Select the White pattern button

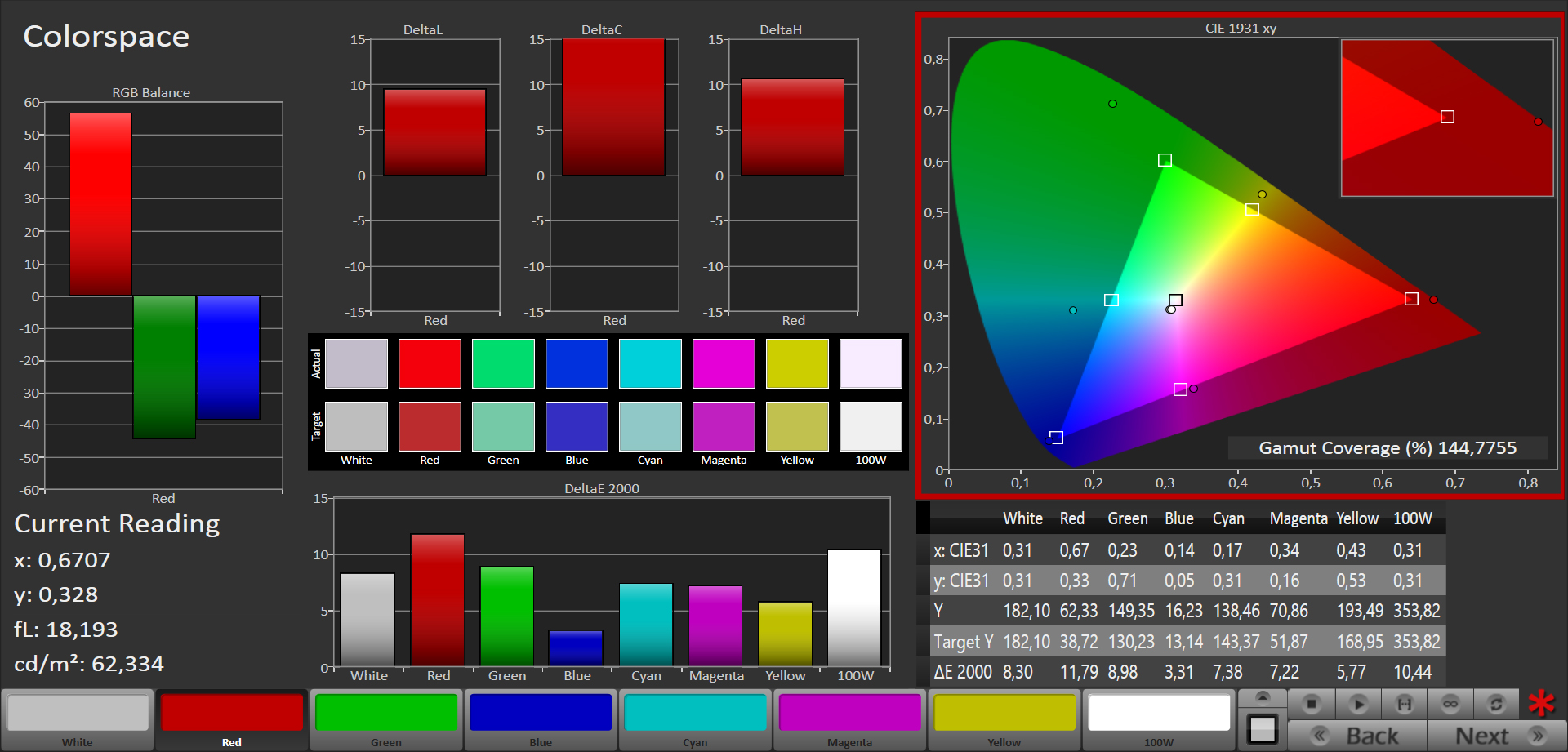tap(78, 719)
